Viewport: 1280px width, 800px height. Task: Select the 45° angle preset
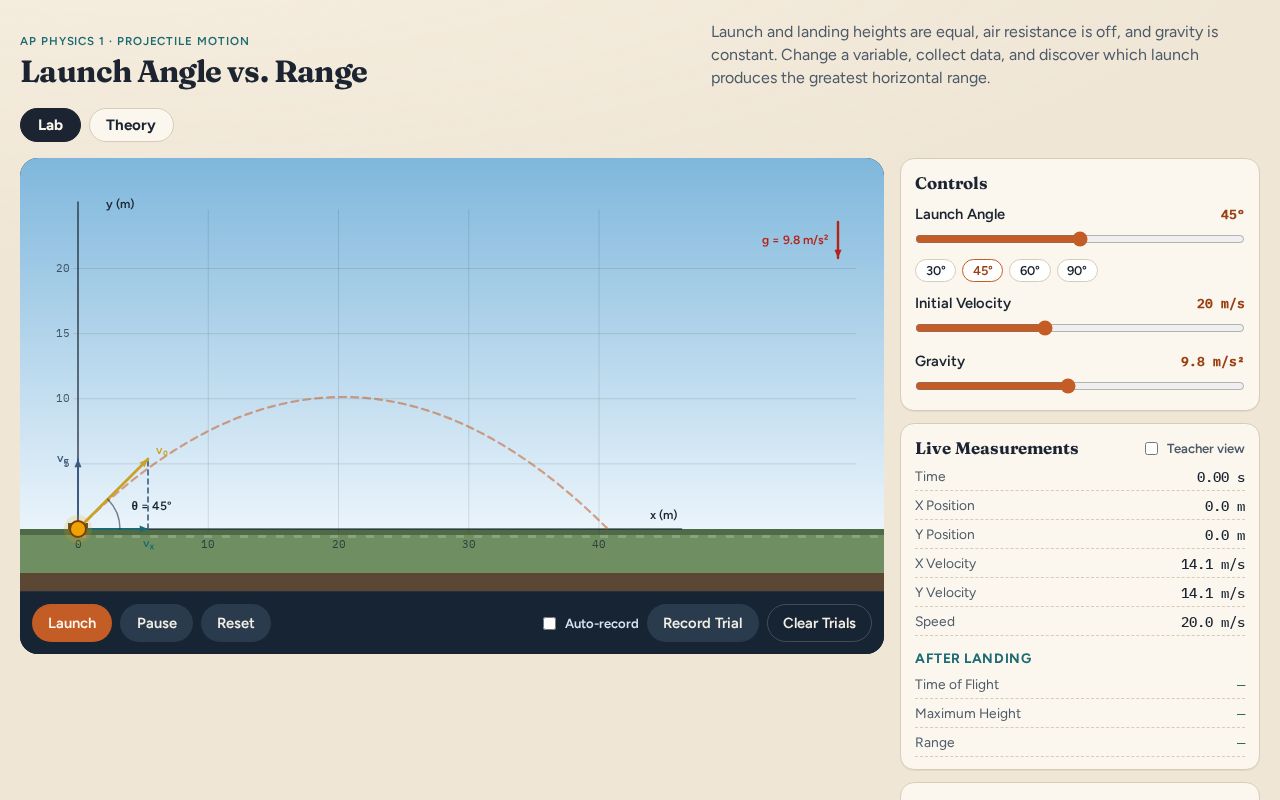[x=982, y=271]
